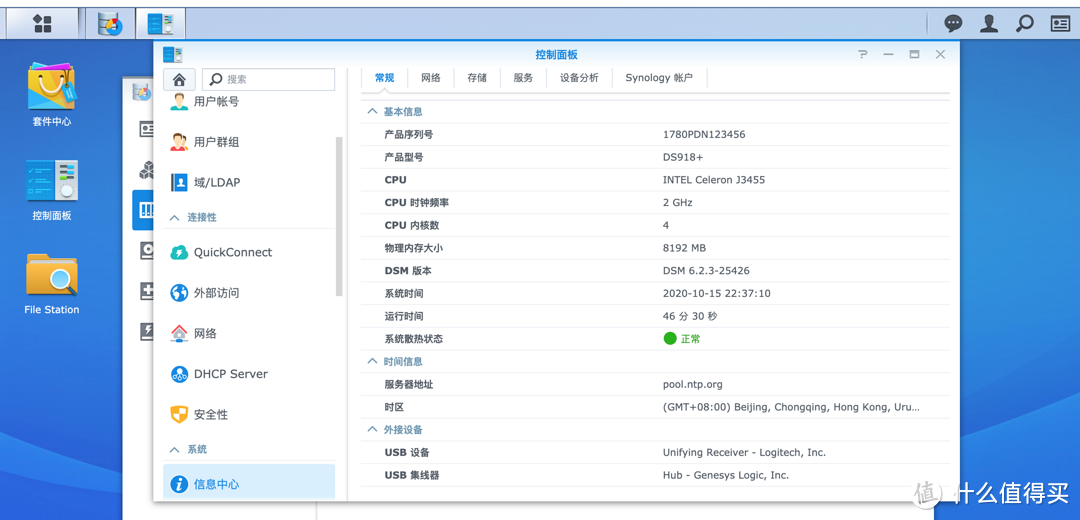Switch to the Network (网络) tab
Screen dimensions: 1080x520
[x=430, y=78]
